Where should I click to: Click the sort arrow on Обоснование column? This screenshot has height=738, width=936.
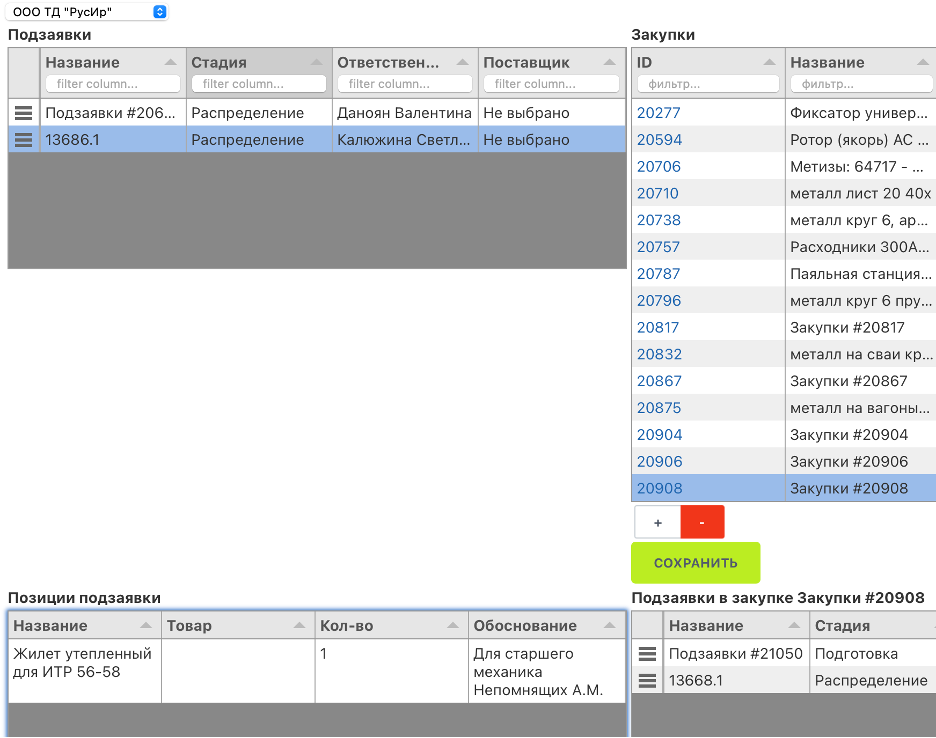[611, 624]
